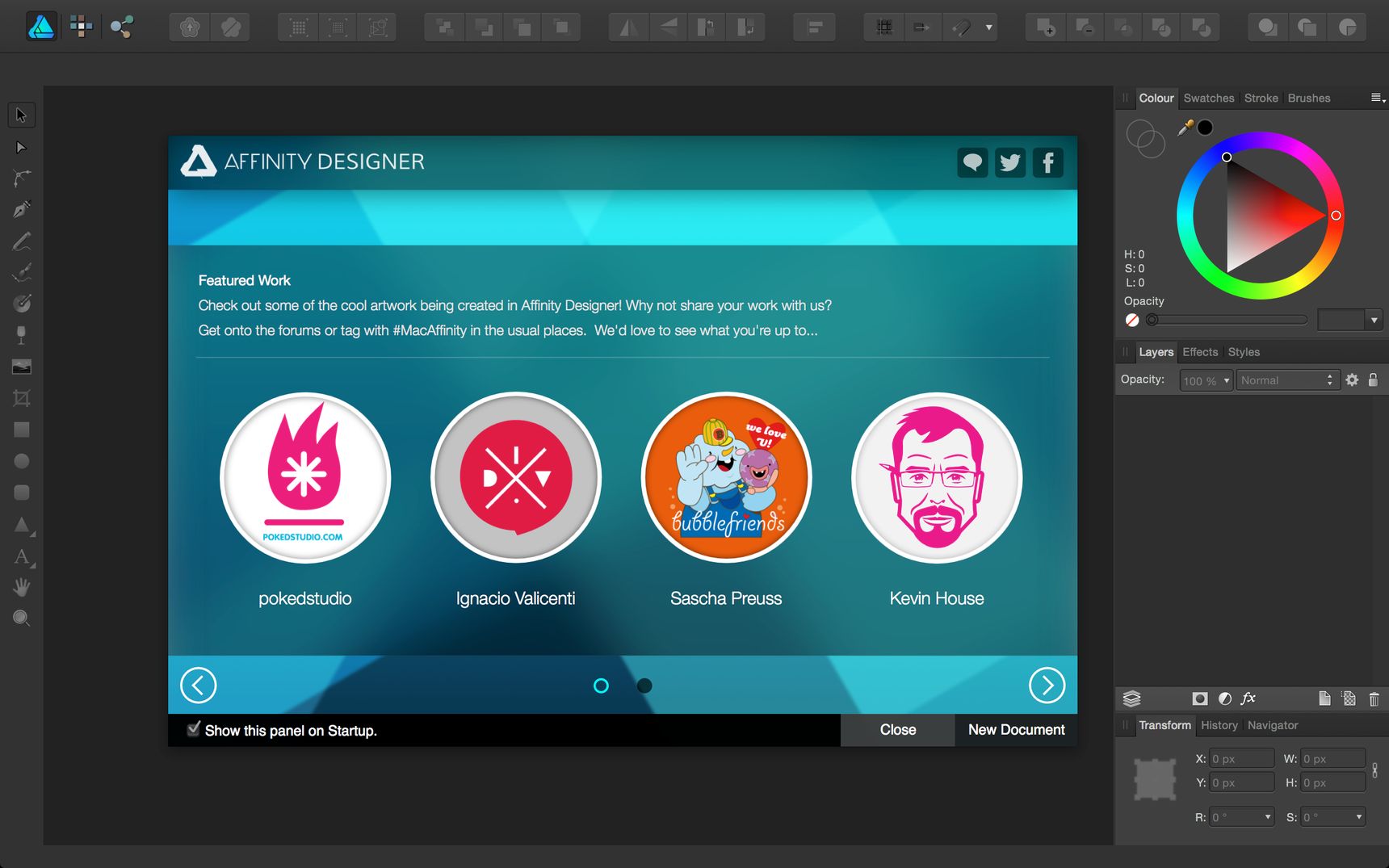Open the Twitter link icon
This screenshot has width=1389, height=868.
(1010, 162)
